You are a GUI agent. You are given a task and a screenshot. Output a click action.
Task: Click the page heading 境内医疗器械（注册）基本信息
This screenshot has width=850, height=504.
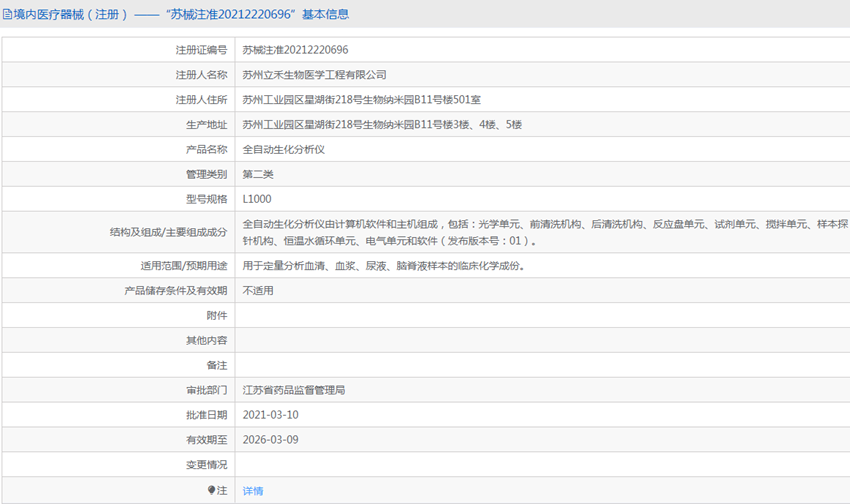180,15
